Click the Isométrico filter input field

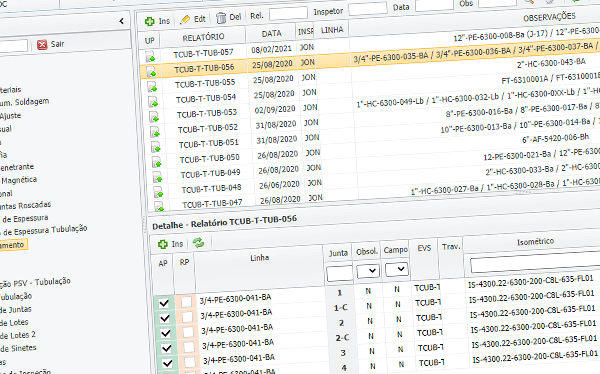click(536, 263)
